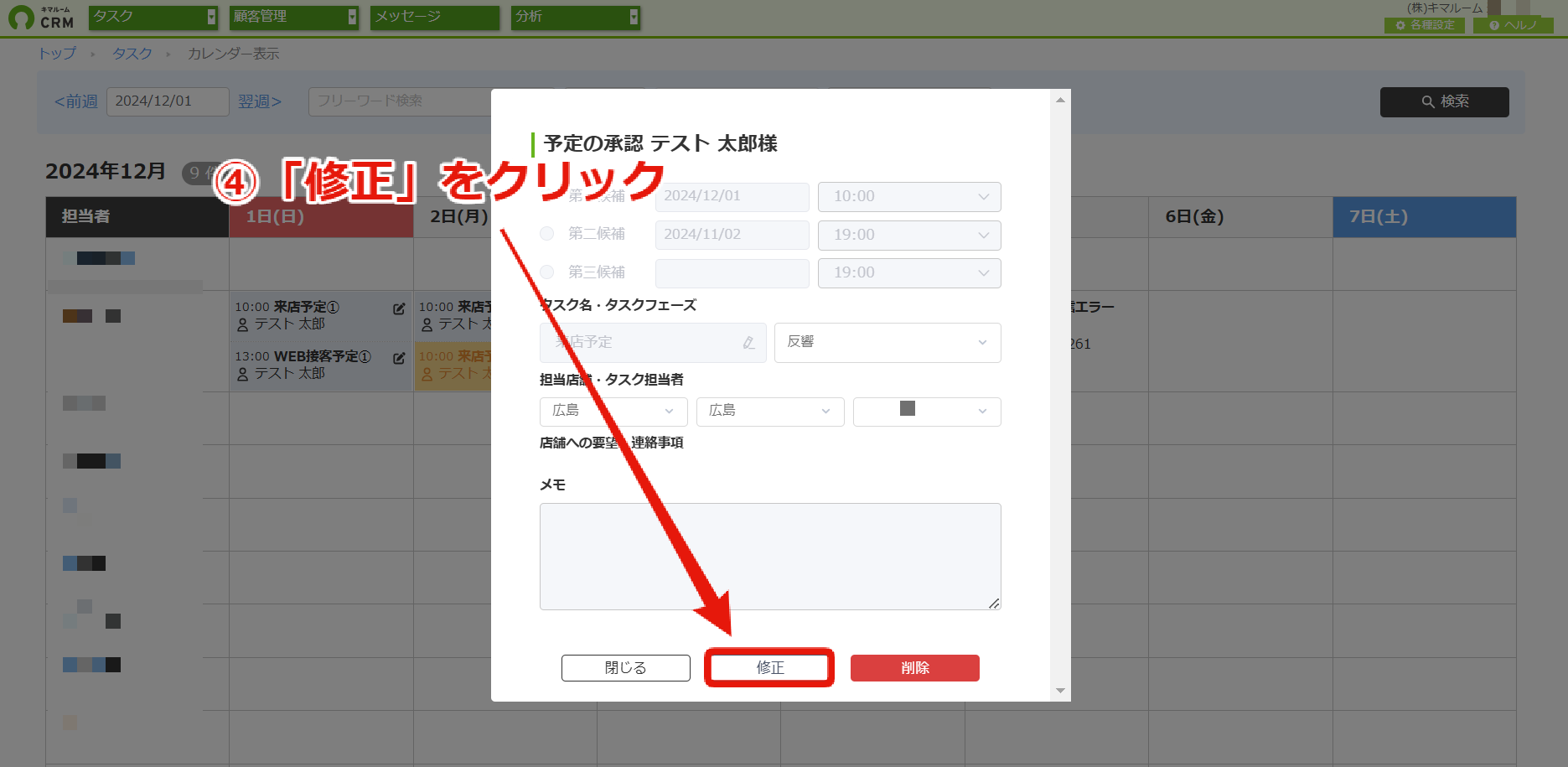Click the 各種設定 gear icon
1568x767 pixels.
click(1400, 25)
